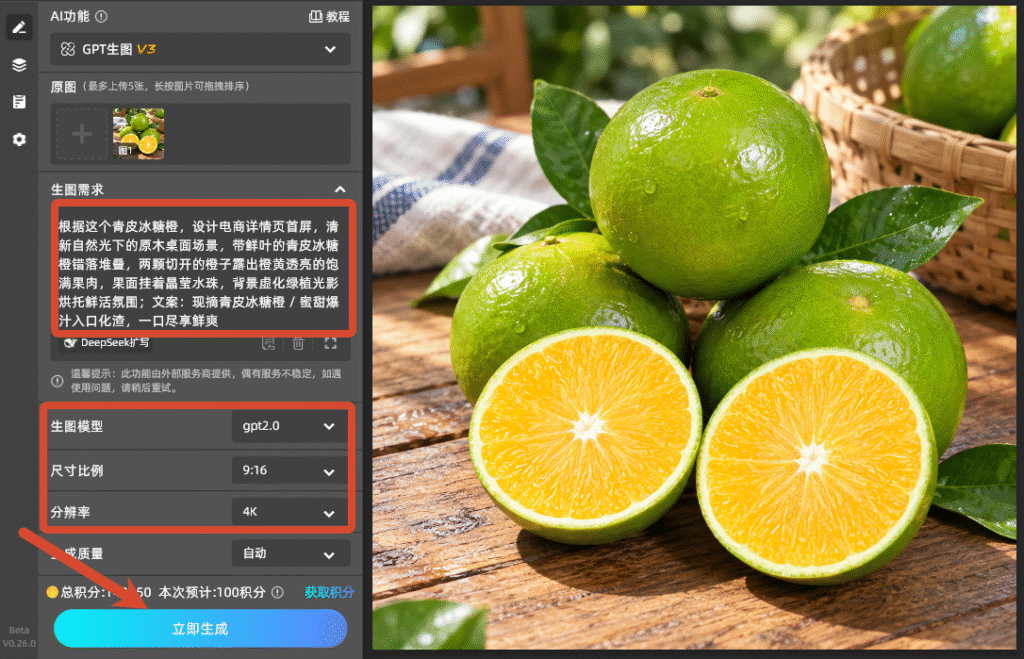
Task: Expand prompt box with fullscreen icon
Action: [x=330, y=344]
